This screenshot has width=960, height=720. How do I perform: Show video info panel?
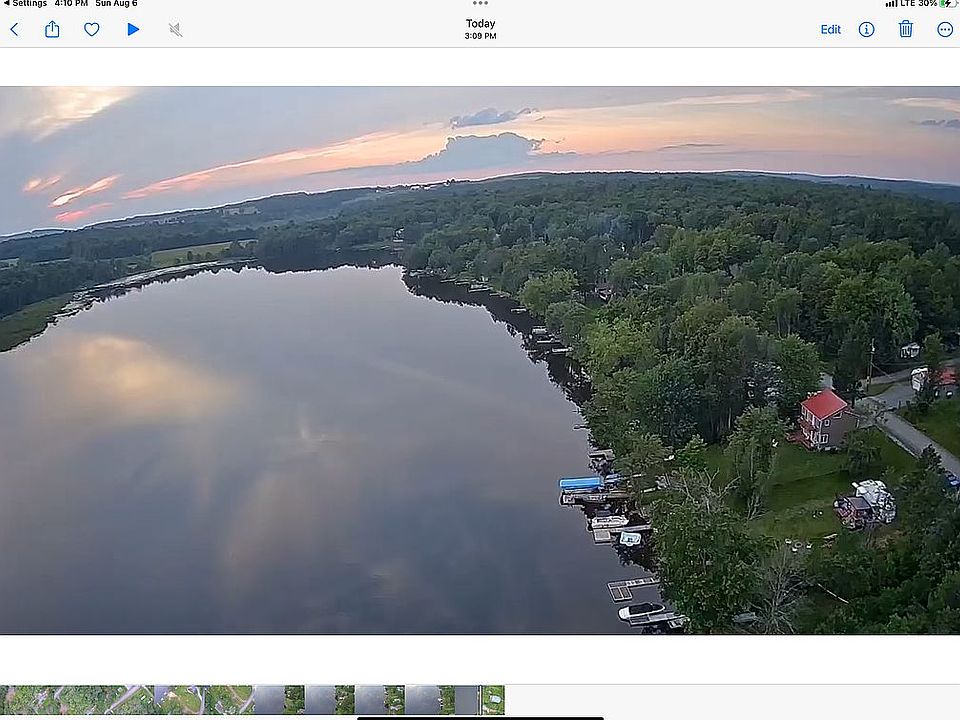click(x=867, y=30)
